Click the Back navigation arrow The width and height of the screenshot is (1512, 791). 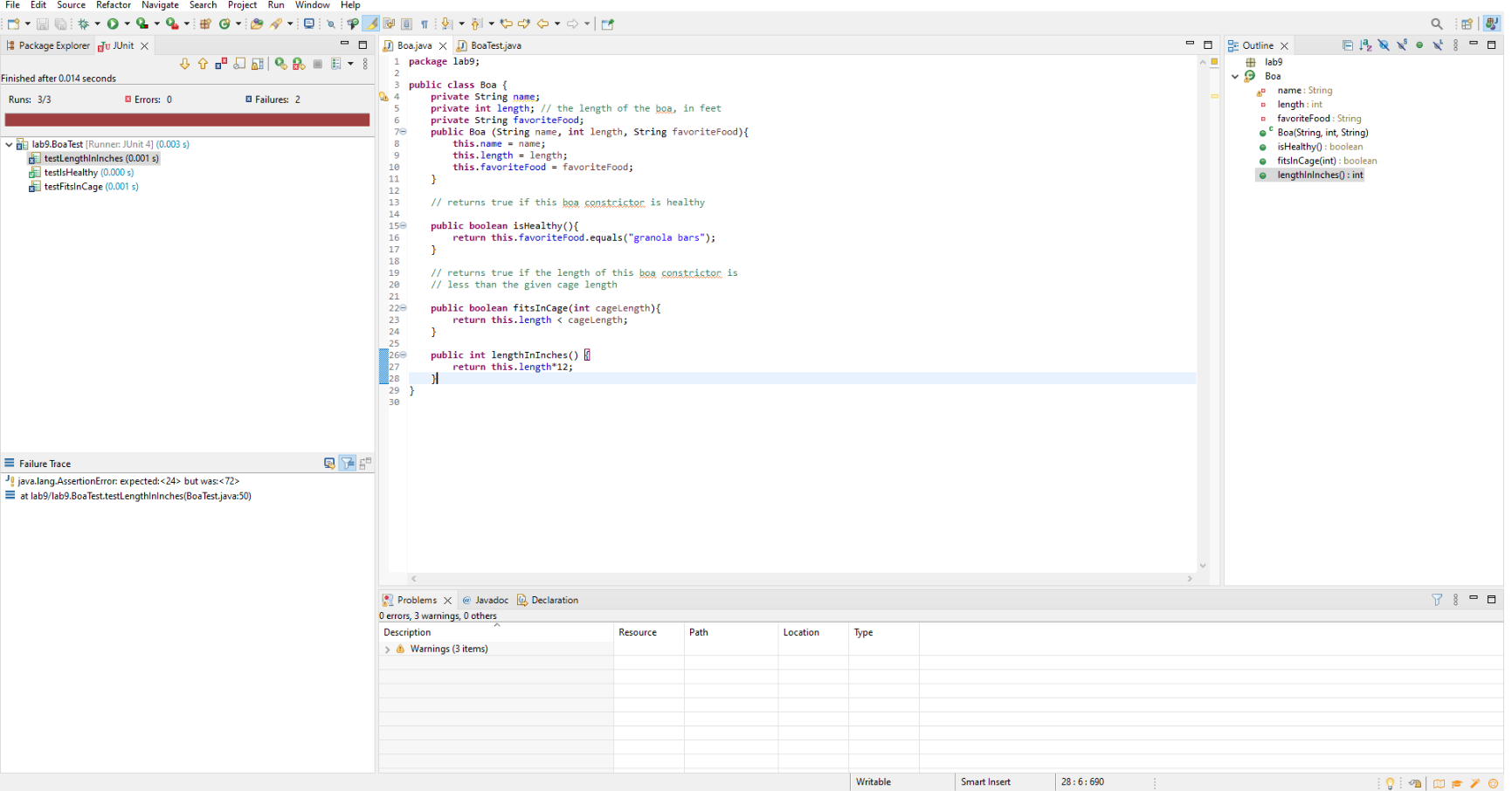(x=542, y=24)
